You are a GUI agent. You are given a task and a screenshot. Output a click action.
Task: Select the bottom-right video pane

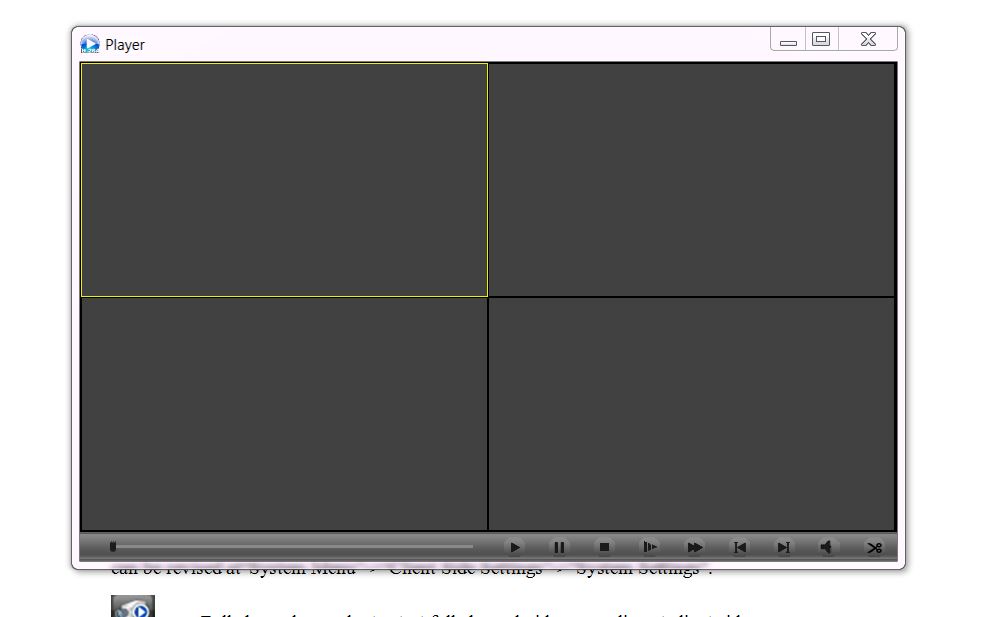[691, 414]
